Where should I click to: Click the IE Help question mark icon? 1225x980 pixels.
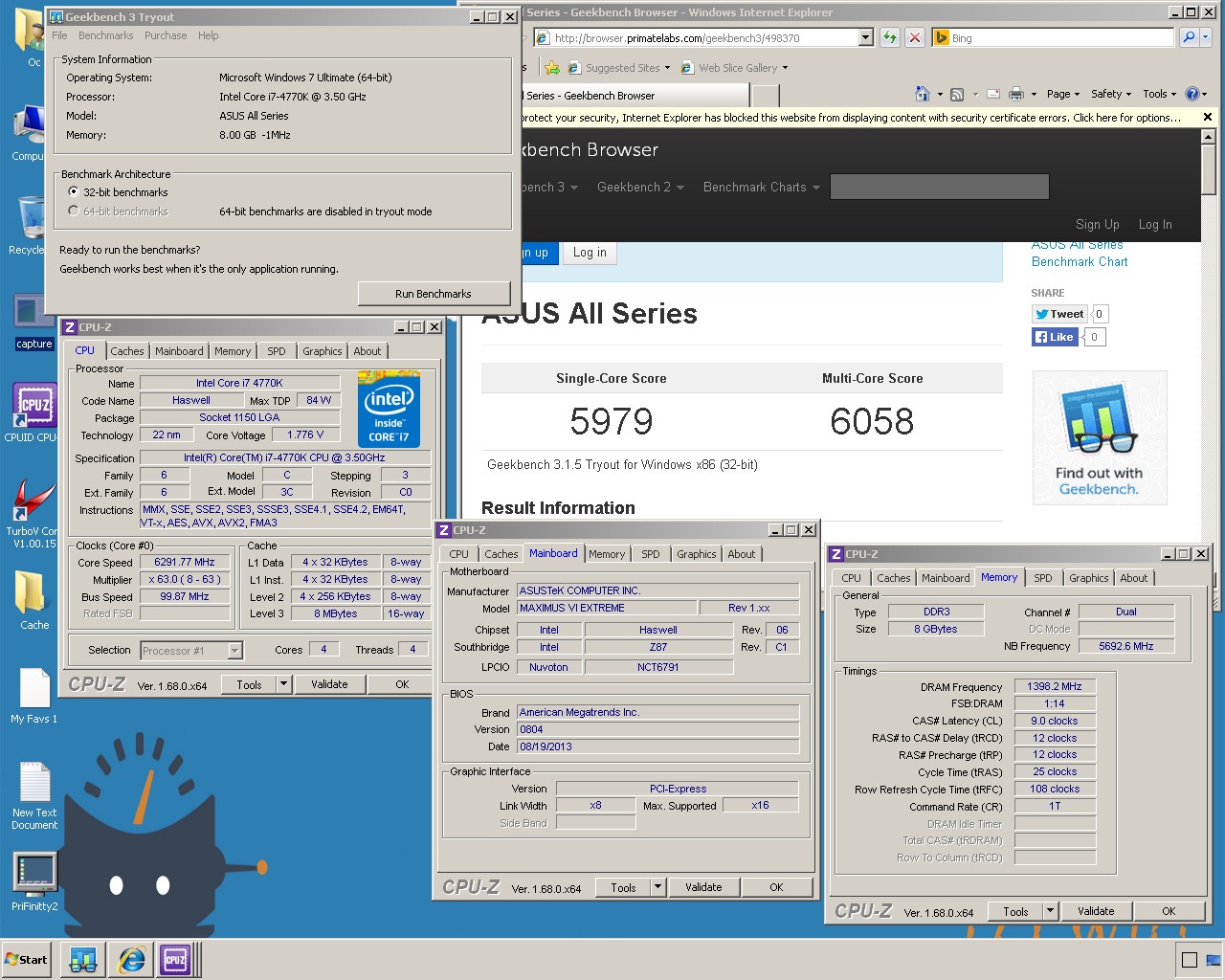pos(1192,94)
